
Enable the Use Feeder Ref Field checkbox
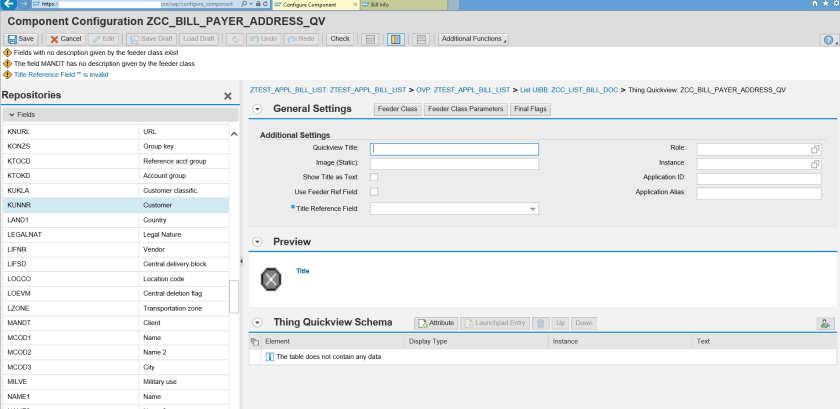coord(374,191)
